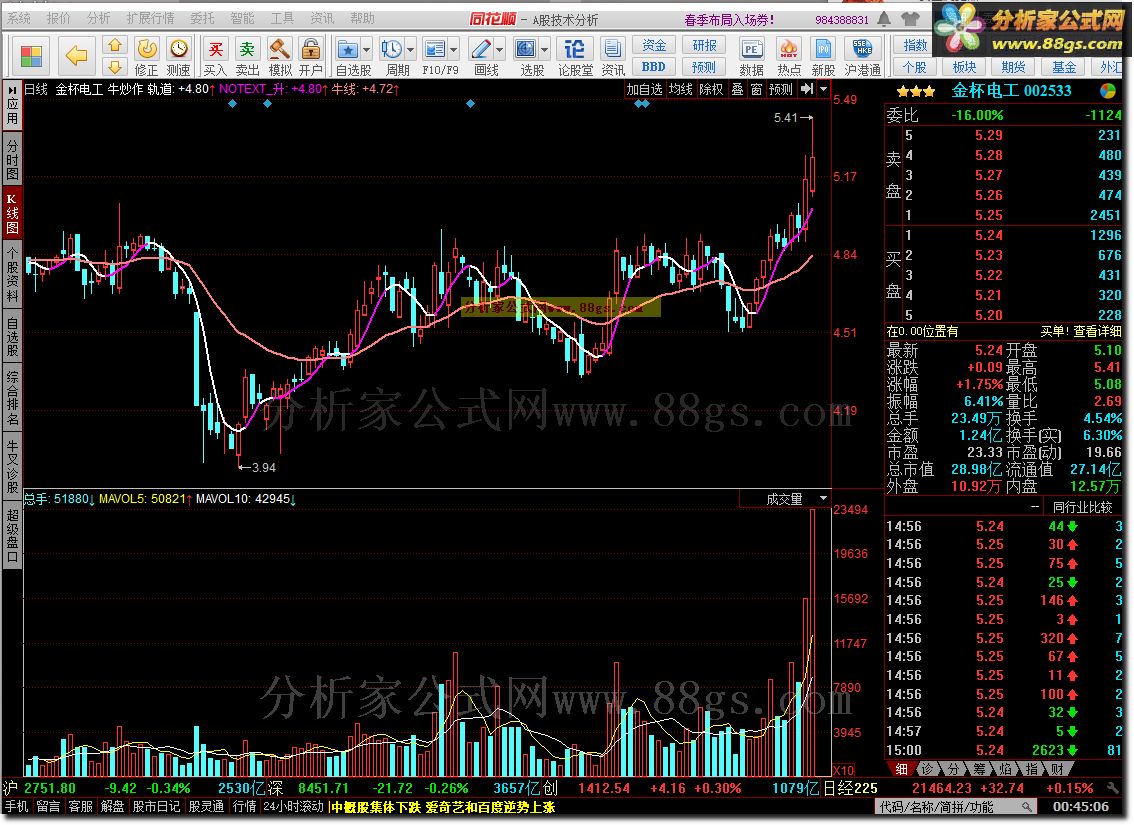Expand the 选股 dropdown arrow
The image size is (1134, 825).
coord(545,50)
